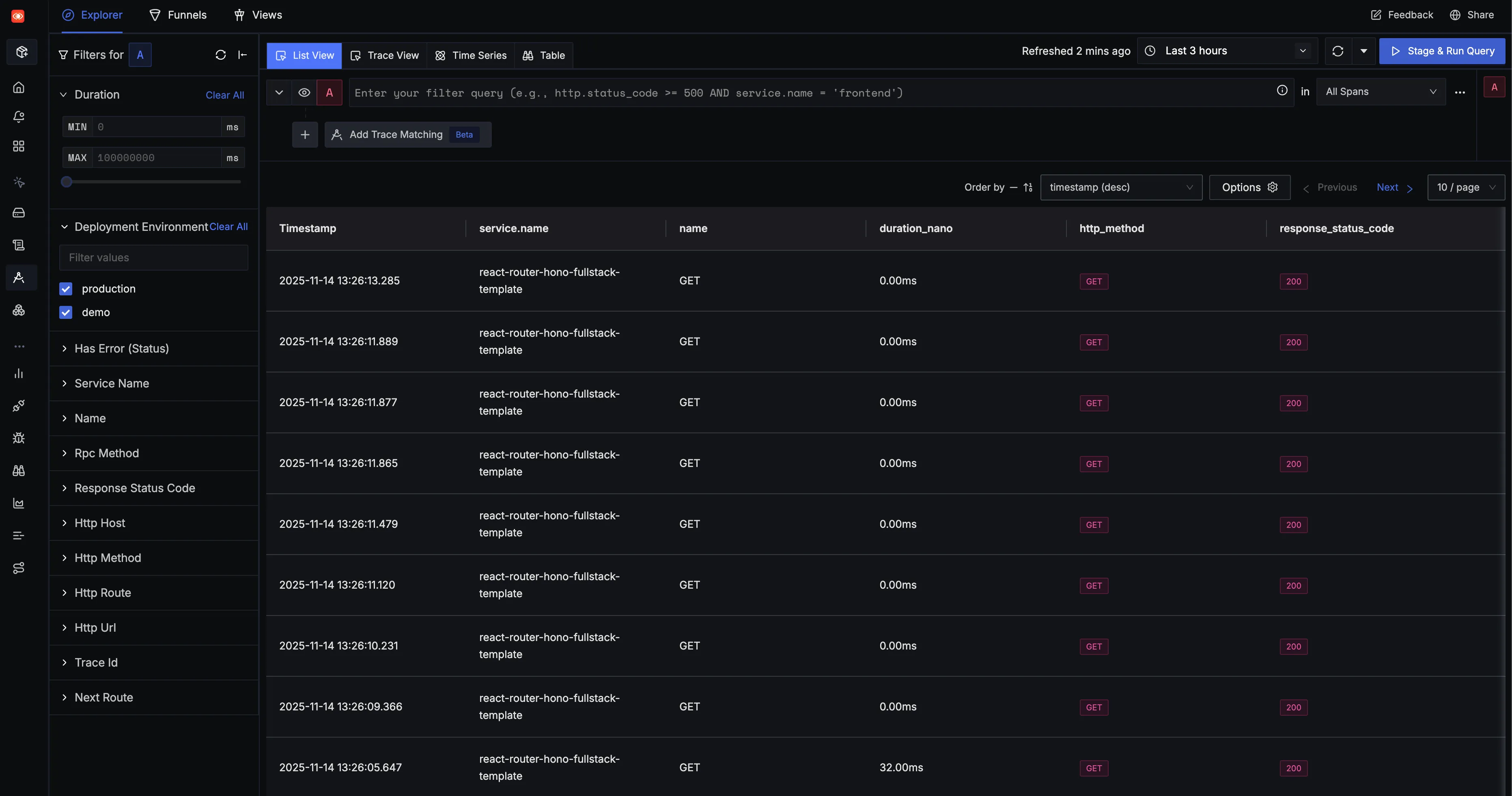Click the Stage & Run Query button

(1443, 51)
